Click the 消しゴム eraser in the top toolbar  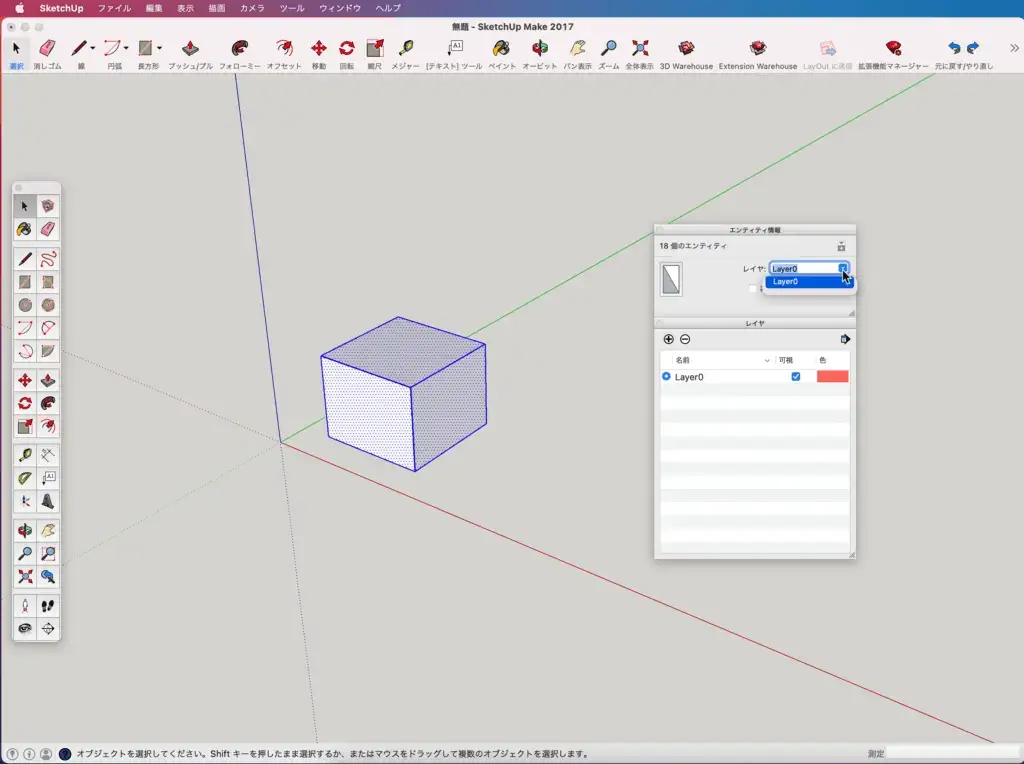[47, 54]
